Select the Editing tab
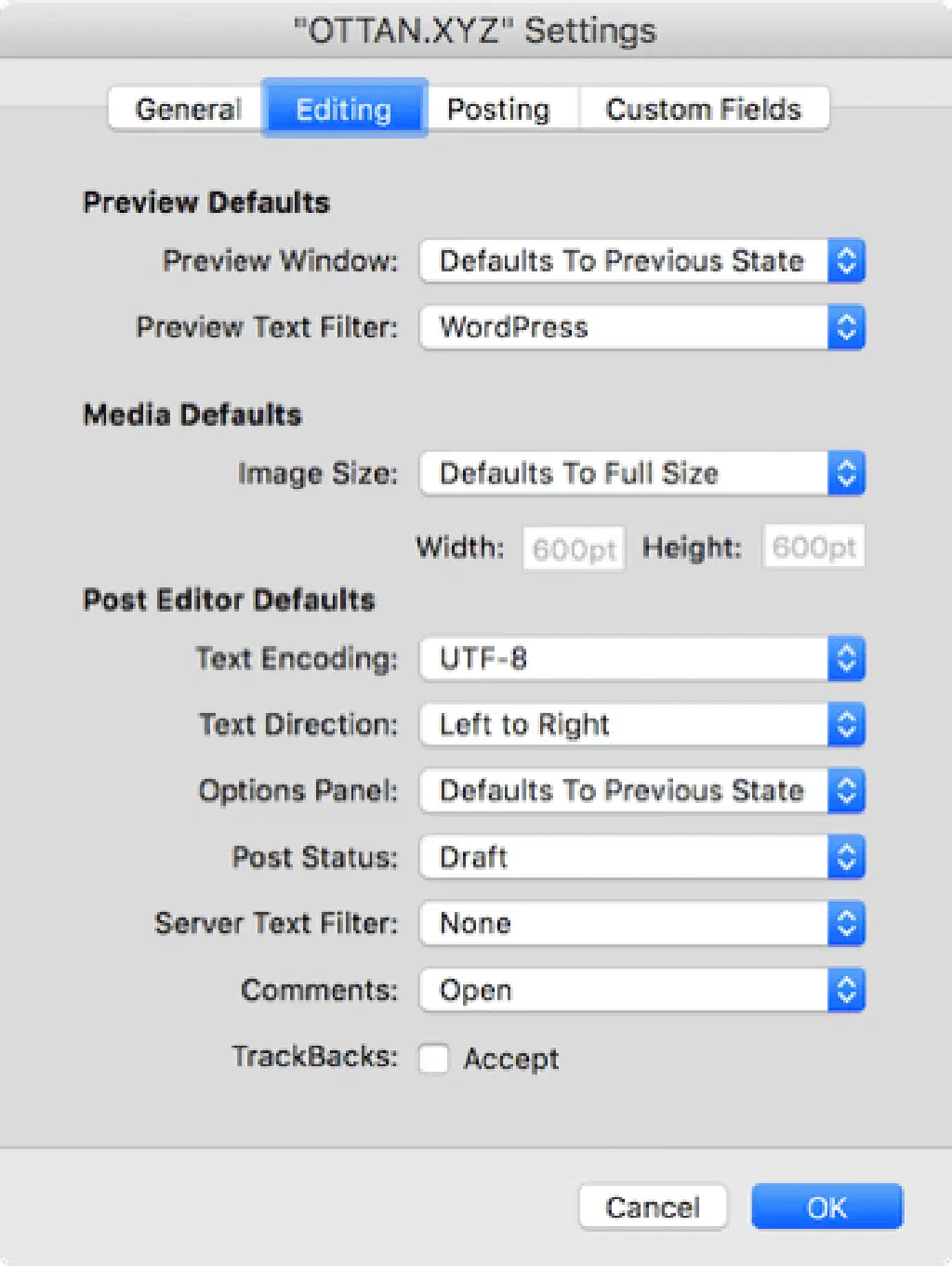 pos(344,110)
